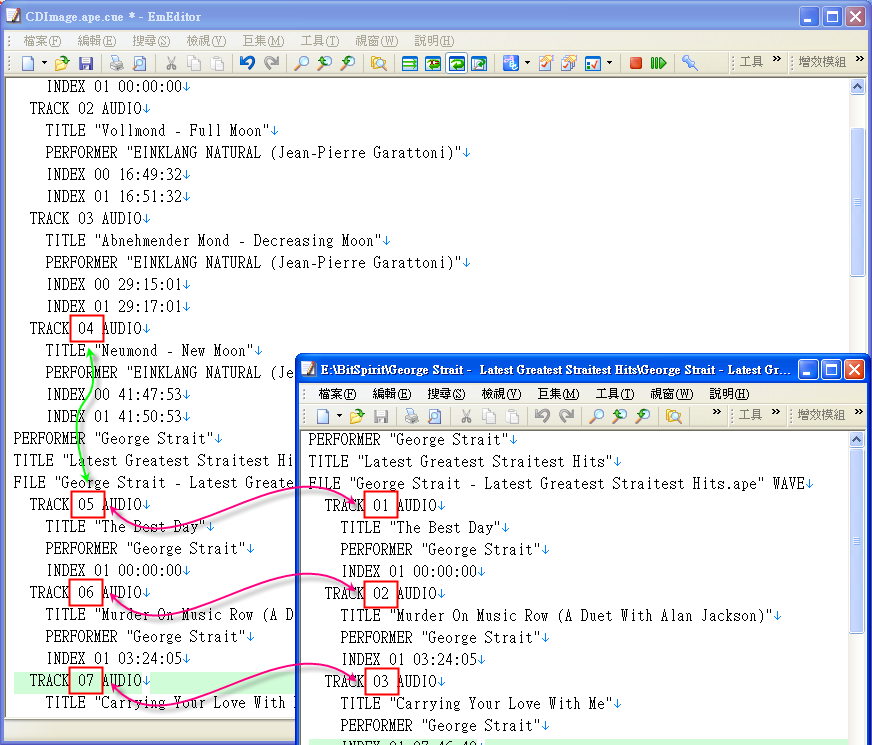872x745 pixels.
Task: Click the Undo icon in the CDImage.ape.cue window toolbar
Action: (247, 63)
